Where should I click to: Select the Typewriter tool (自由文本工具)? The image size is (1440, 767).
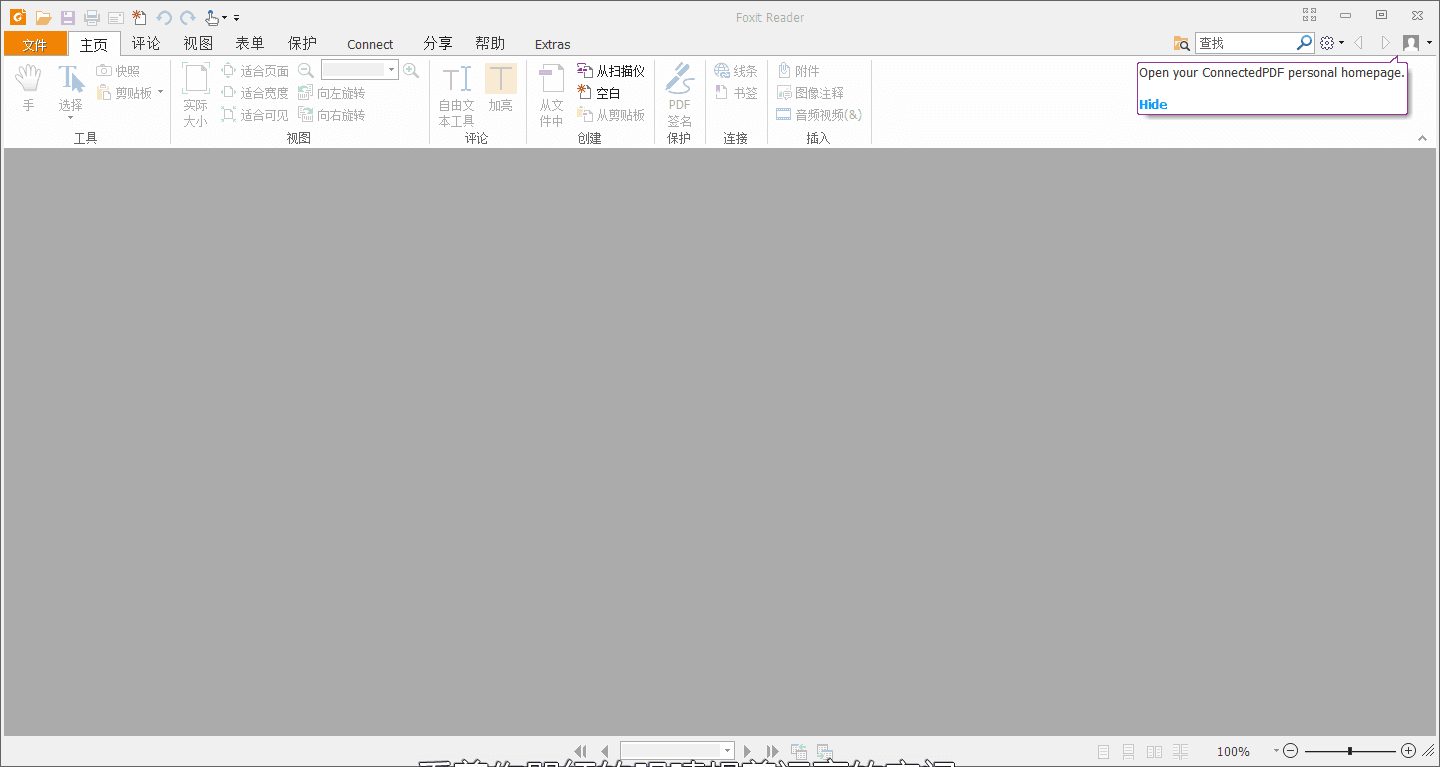(456, 90)
